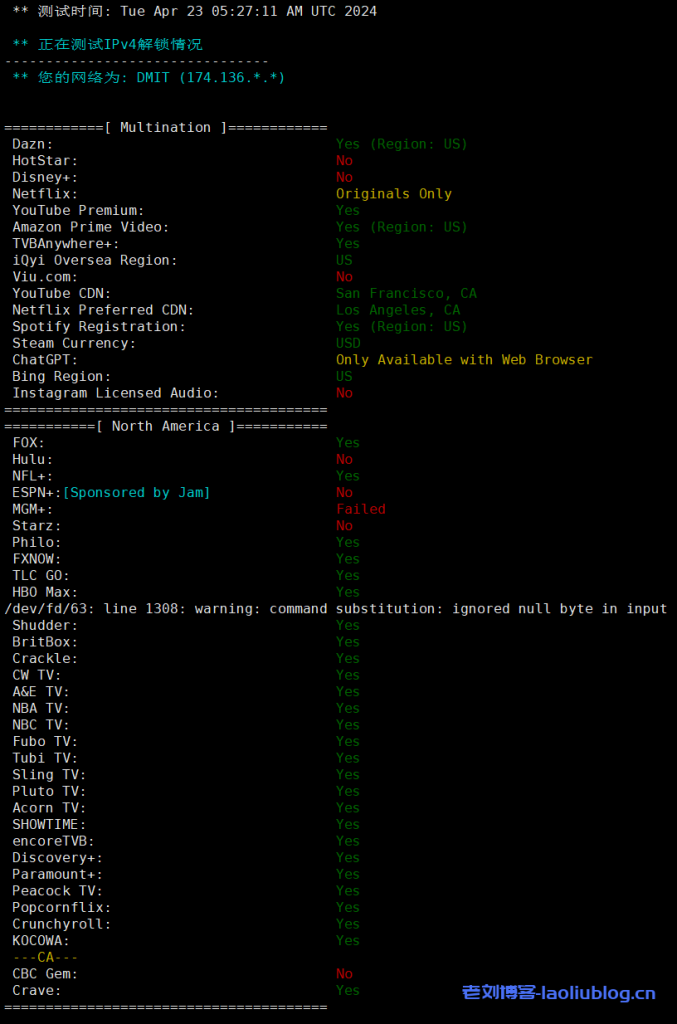
Task: Click the laoliublog.cn watermark link
Action: click(558, 993)
